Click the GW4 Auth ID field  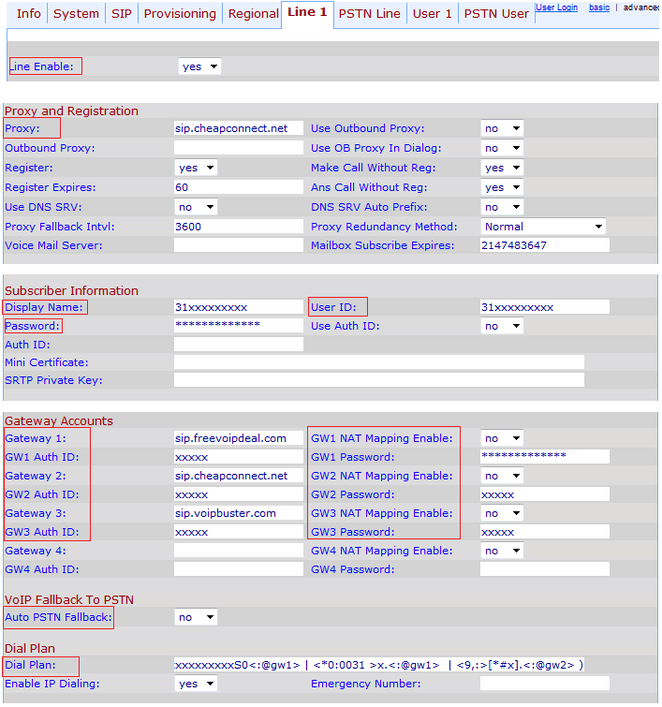point(239,569)
